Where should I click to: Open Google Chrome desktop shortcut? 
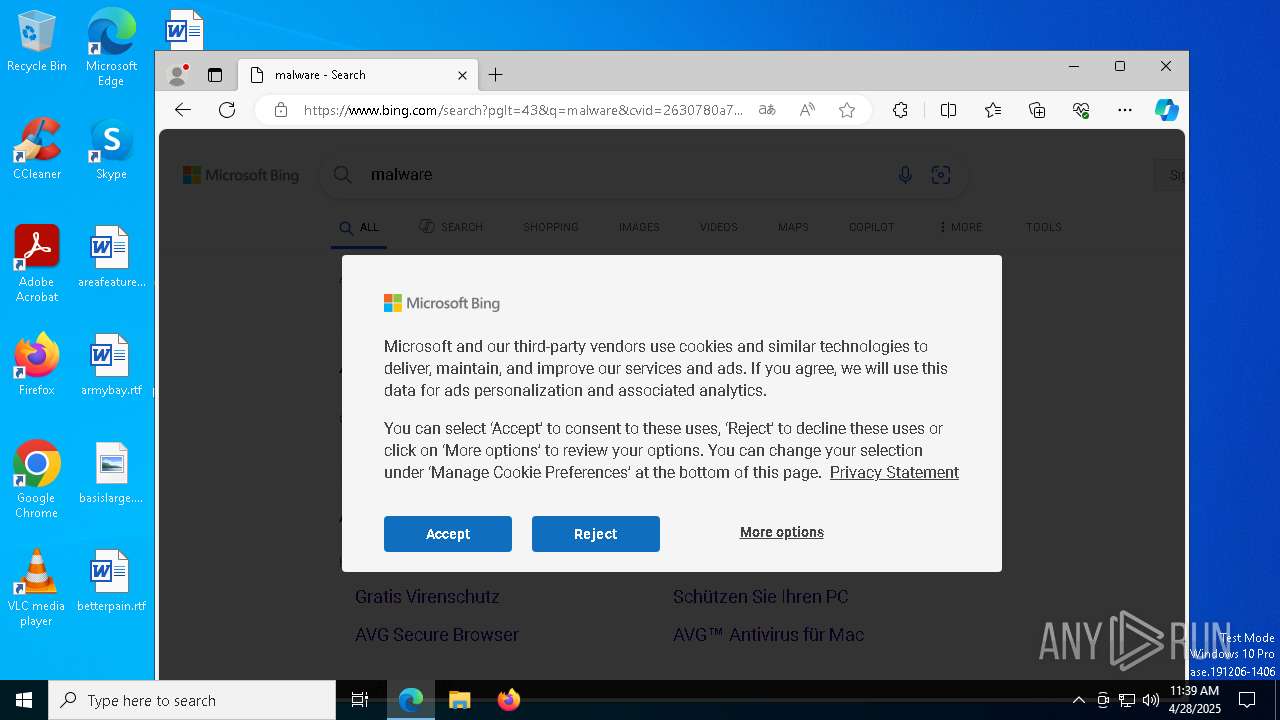(x=37, y=480)
